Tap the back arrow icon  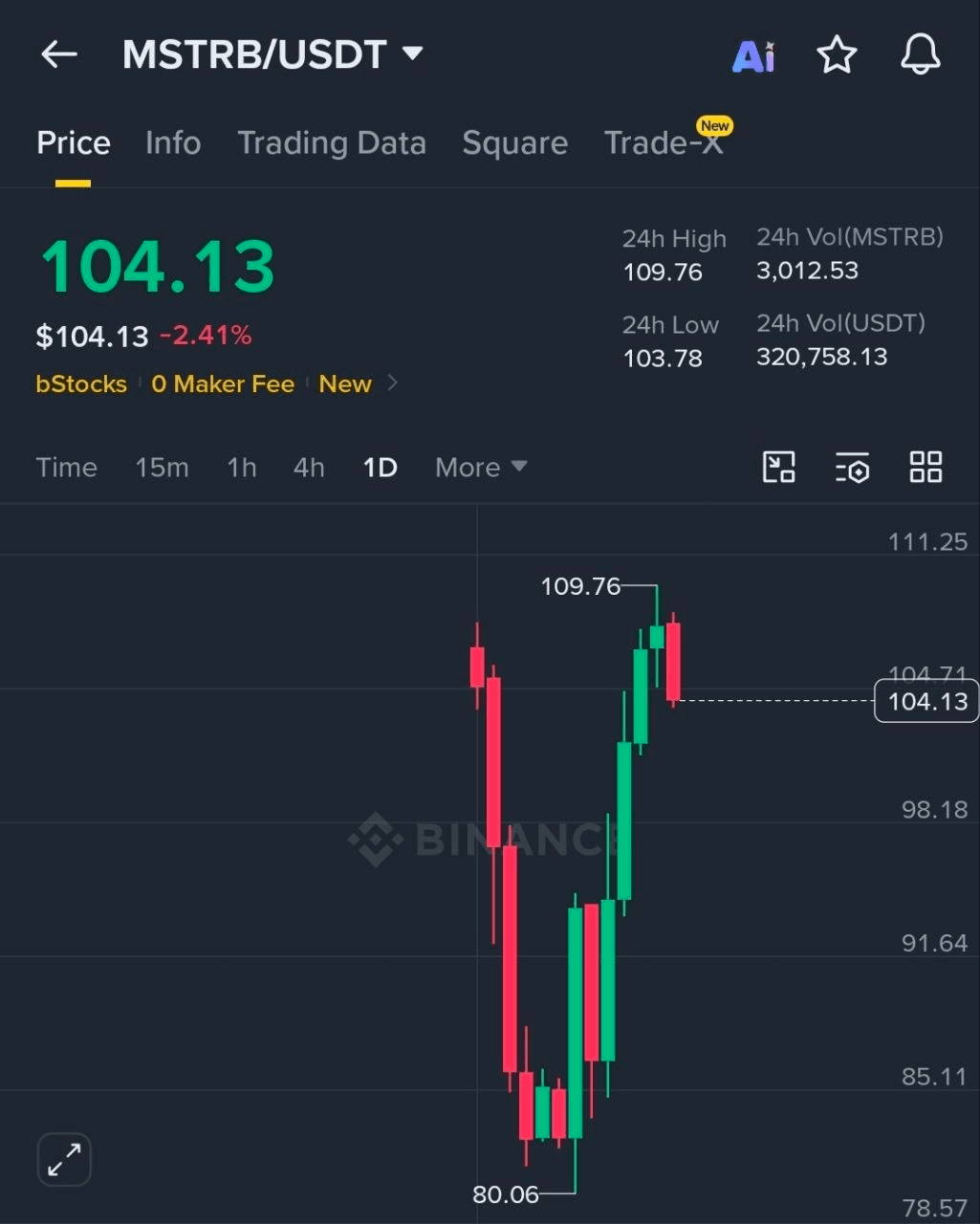(59, 55)
